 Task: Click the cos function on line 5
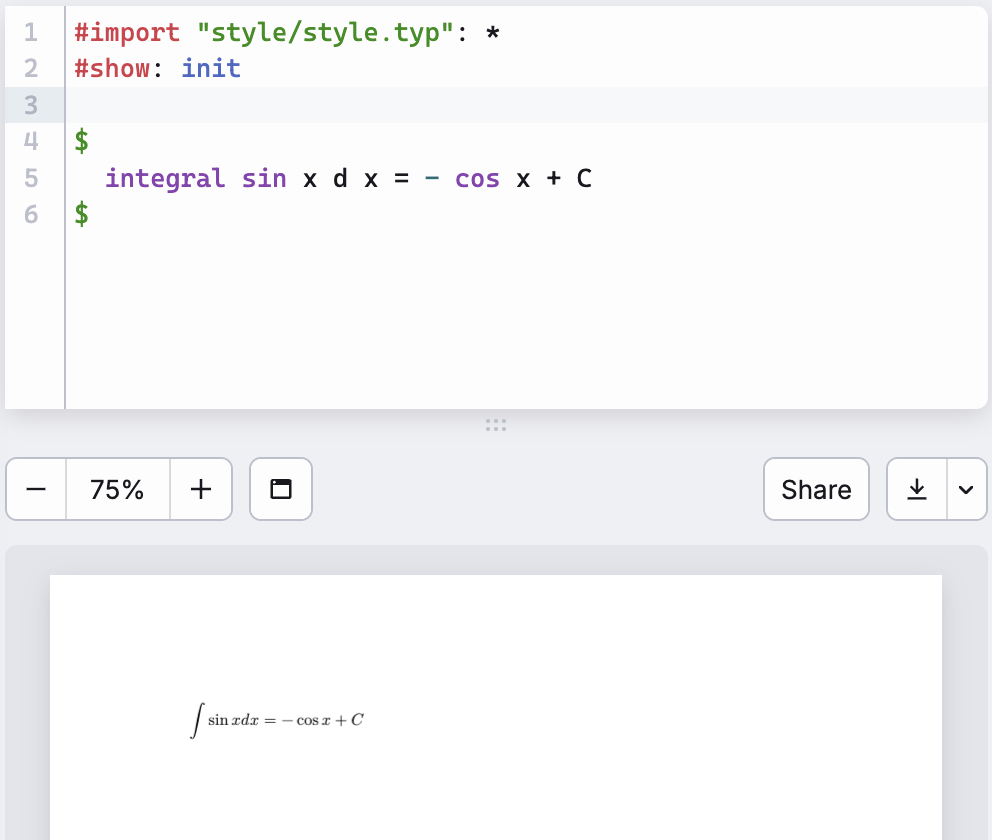[x=478, y=179]
